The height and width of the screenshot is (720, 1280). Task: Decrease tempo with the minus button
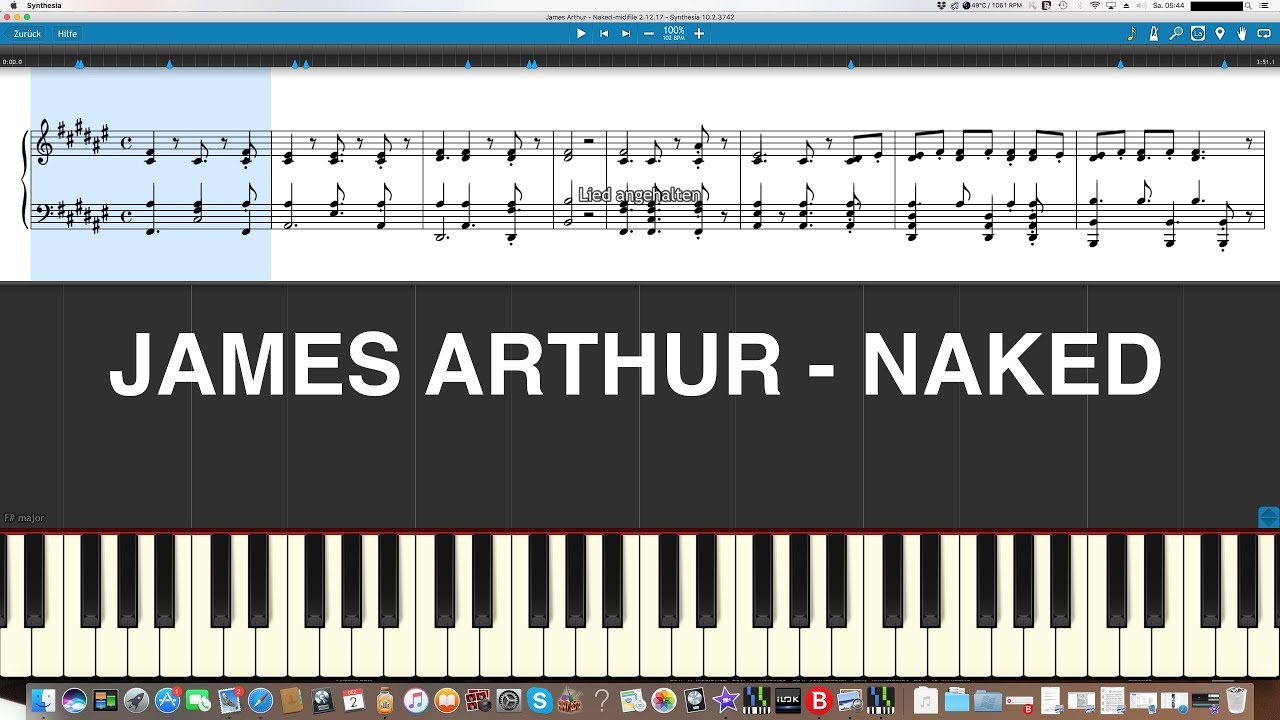click(649, 33)
